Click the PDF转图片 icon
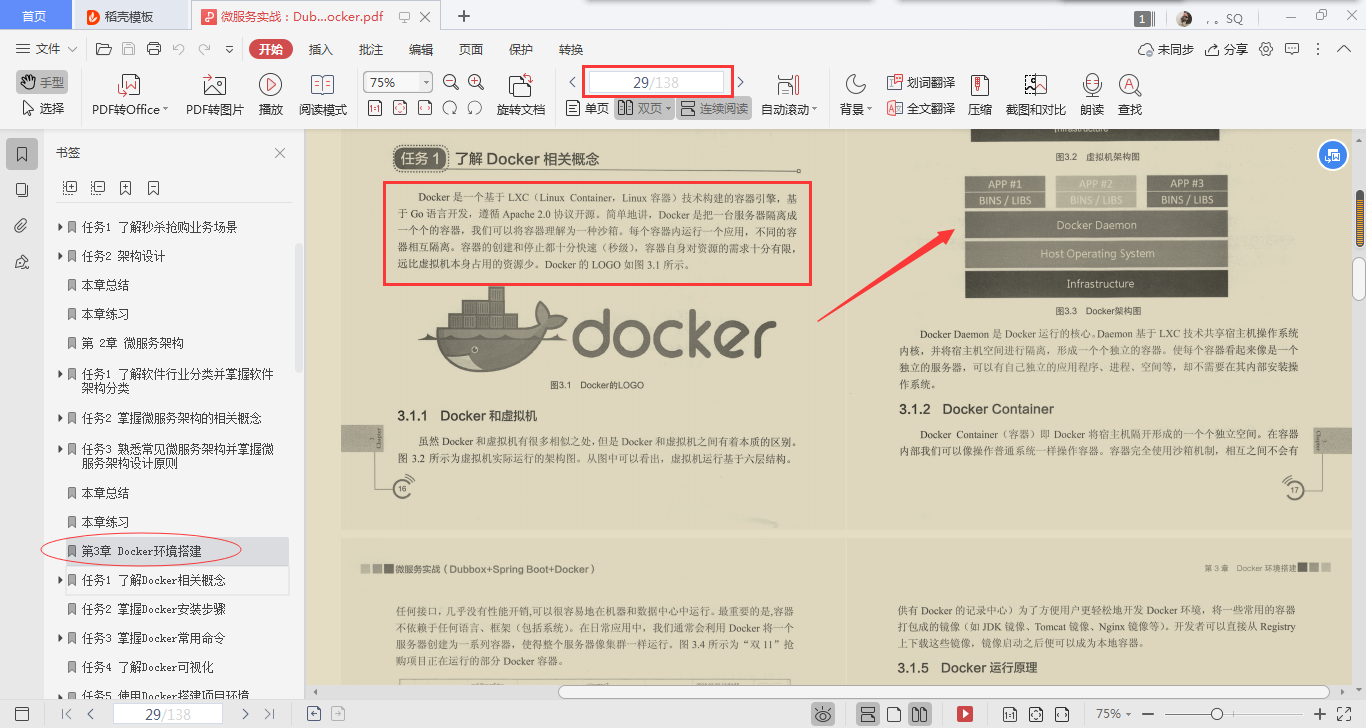The height and width of the screenshot is (728, 1366). click(x=214, y=85)
